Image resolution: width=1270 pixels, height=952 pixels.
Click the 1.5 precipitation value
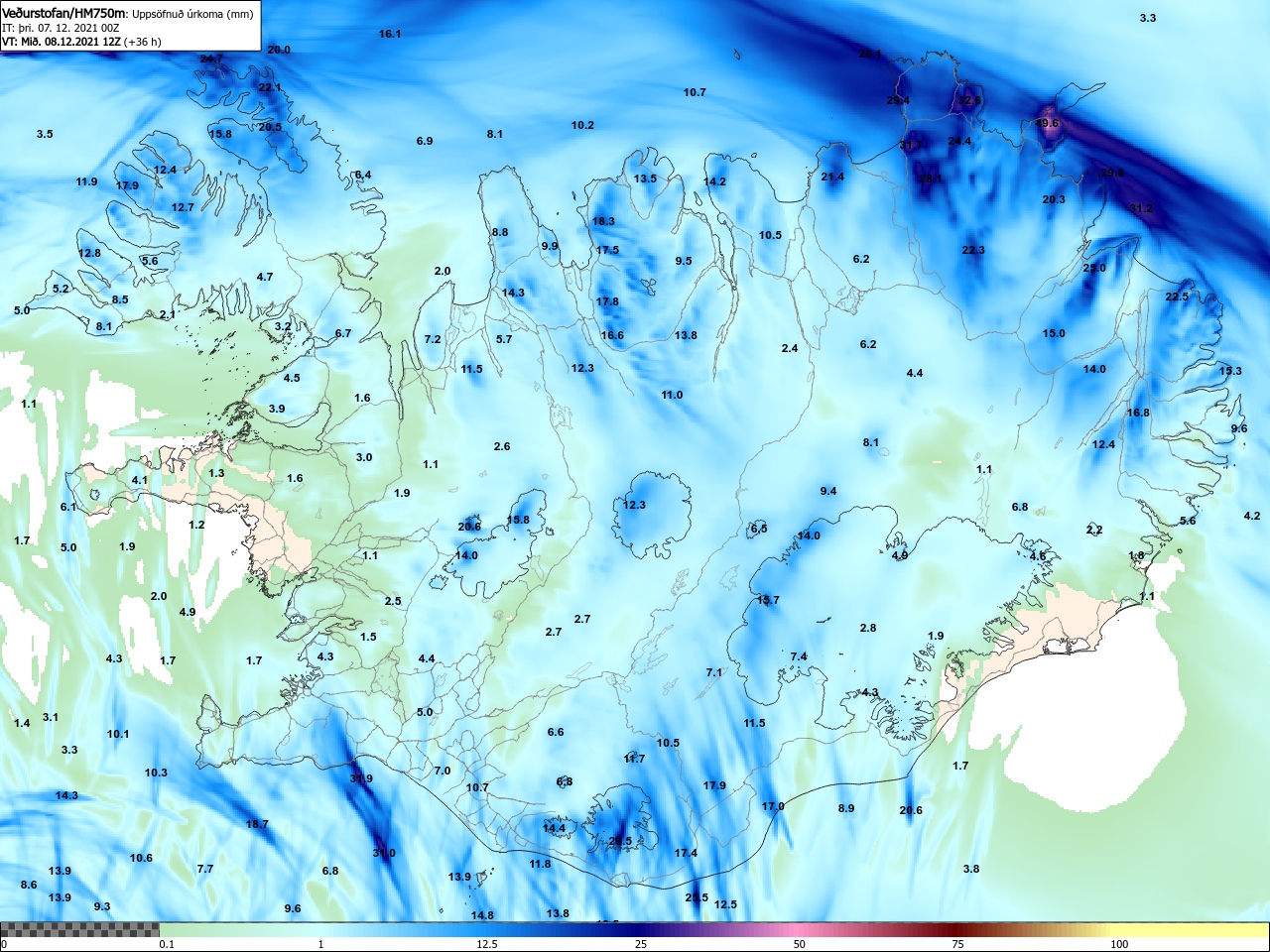point(368,638)
